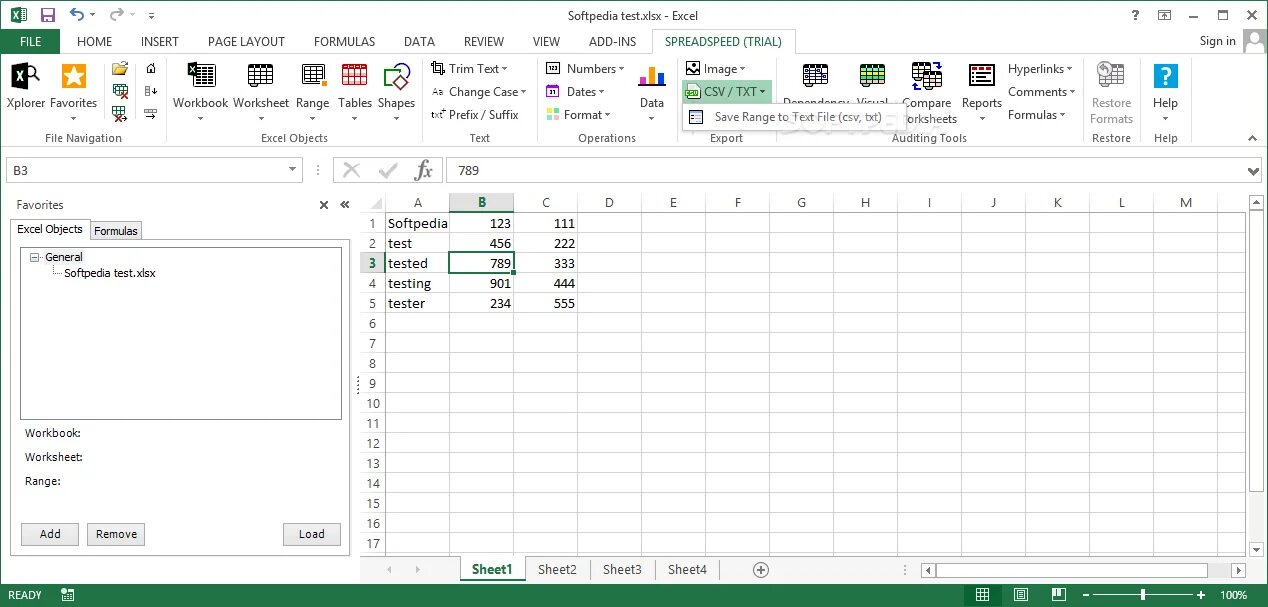Viewport: 1268px width, 607px height.
Task: Click the Sign in link
Action: coord(1217,41)
